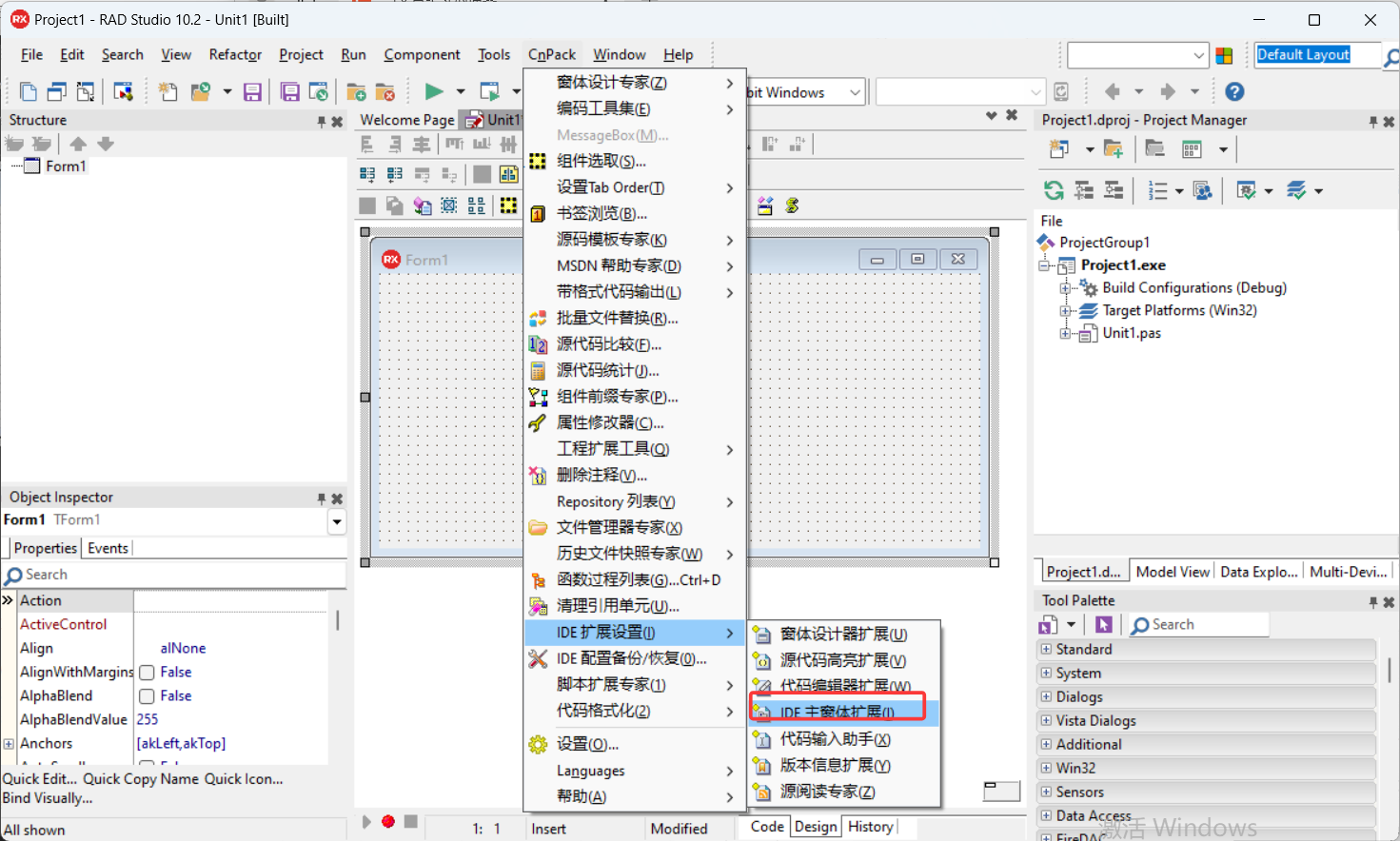Open the Refactor menu
Image resolution: width=1400 pixels, height=841 pixels.
coord(235,55)
